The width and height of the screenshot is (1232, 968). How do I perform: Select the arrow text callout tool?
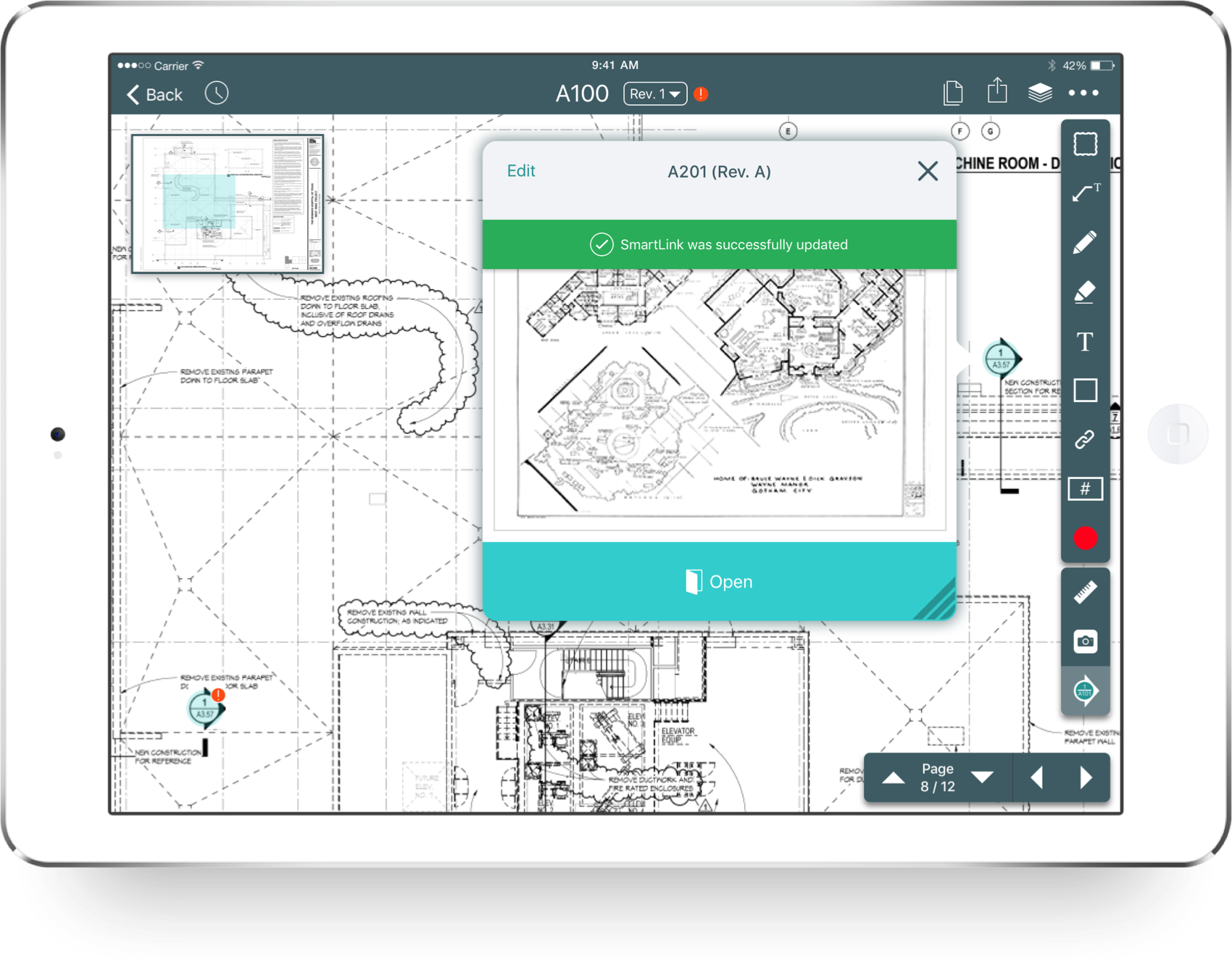pos(1085,193)
